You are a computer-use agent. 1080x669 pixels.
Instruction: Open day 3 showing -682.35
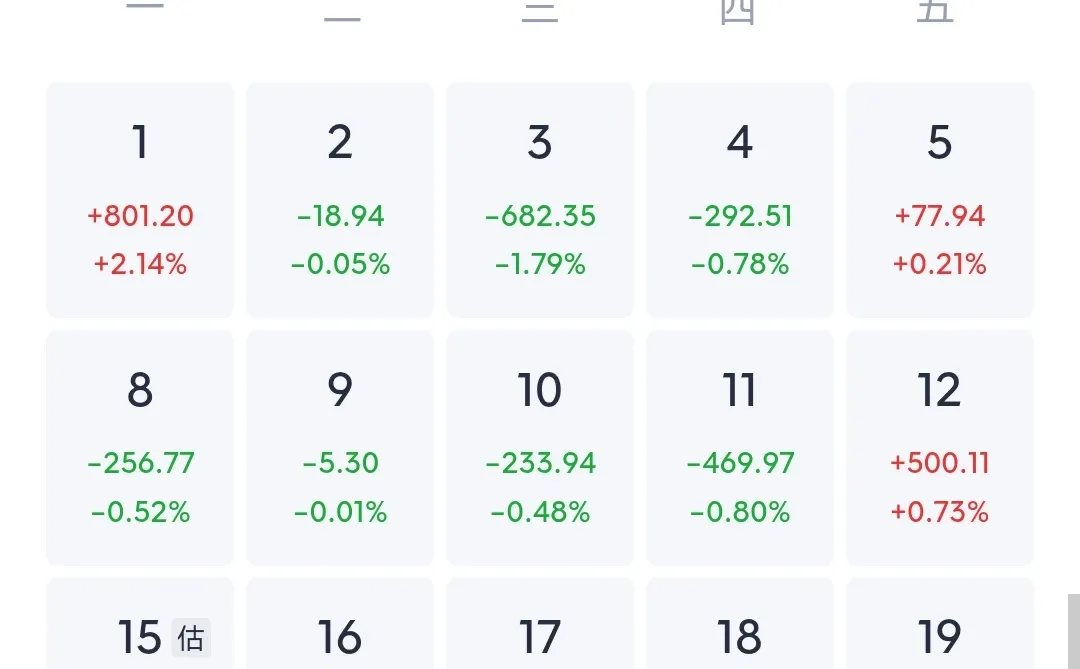click(540, 200)
